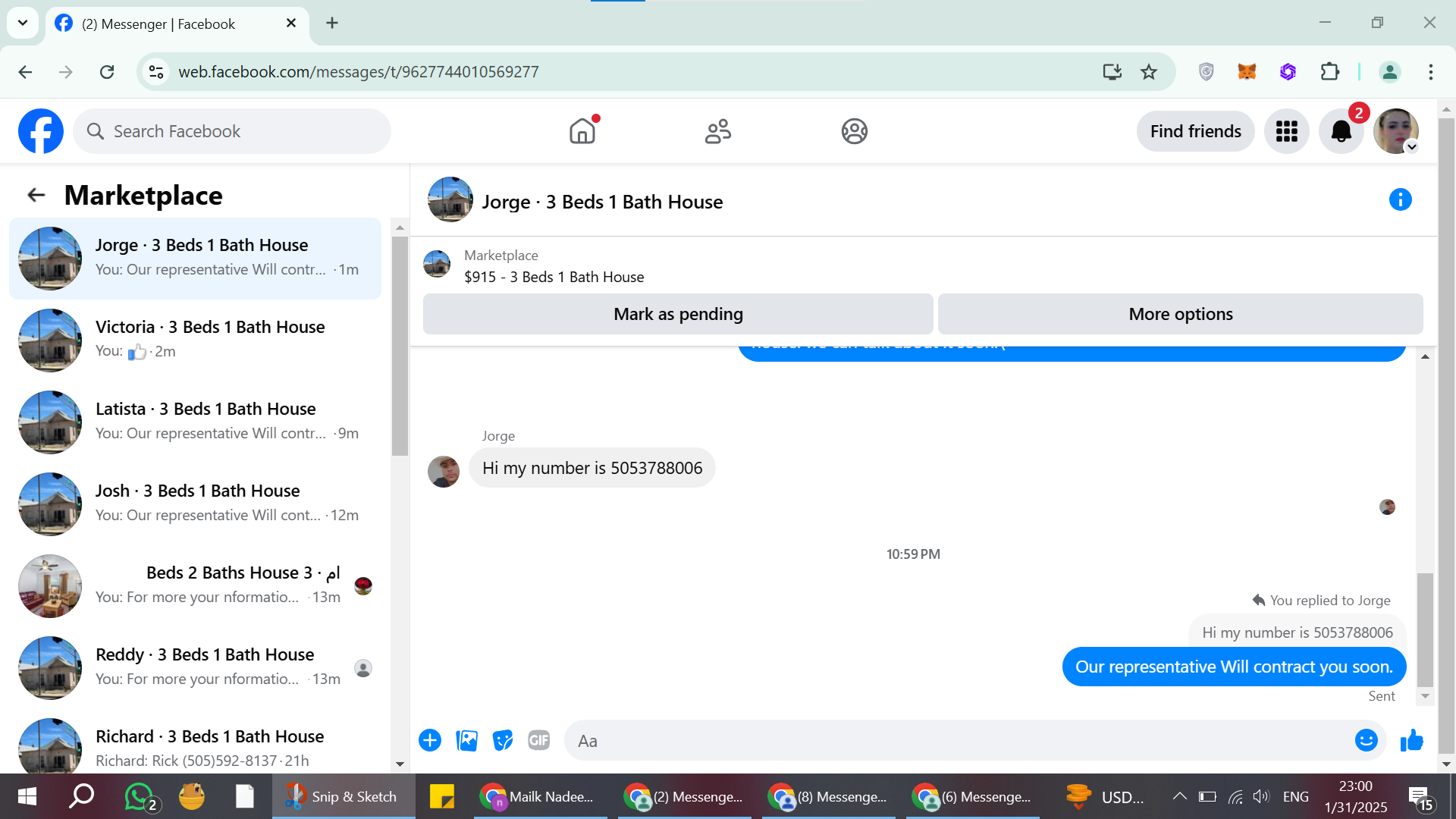Click the browser Back button
The image size is (1456, 819).
click(x=25, y=72)
